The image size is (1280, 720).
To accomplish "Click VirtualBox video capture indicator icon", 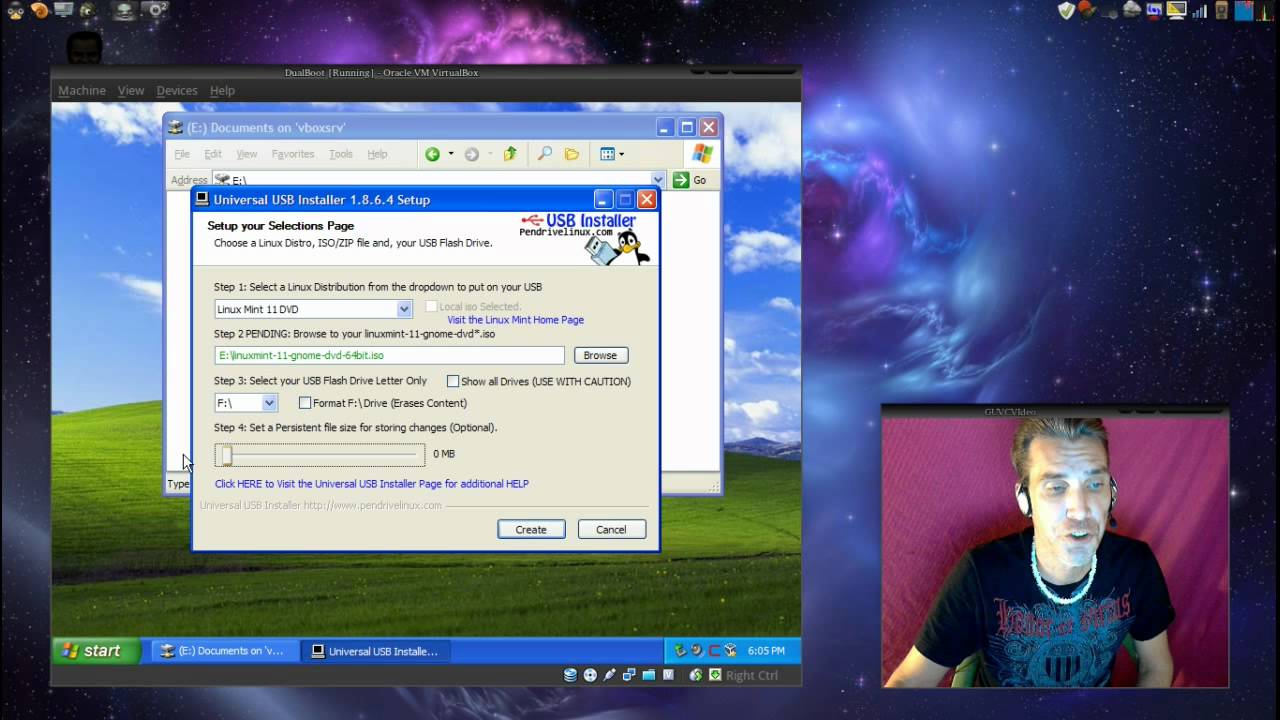I will pyautogui.click(x=668, y=675).
